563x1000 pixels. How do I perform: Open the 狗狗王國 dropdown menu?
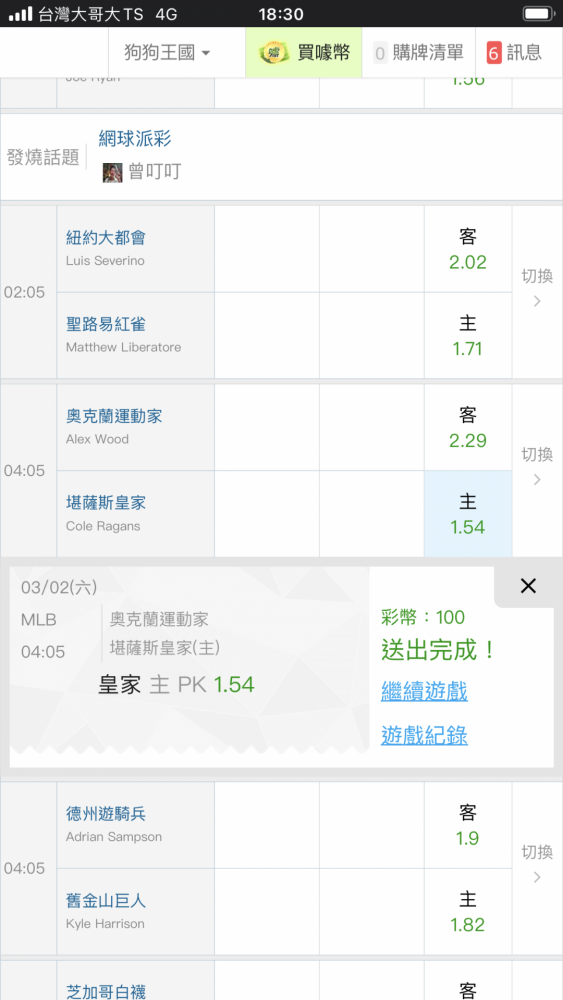point(167,52)
